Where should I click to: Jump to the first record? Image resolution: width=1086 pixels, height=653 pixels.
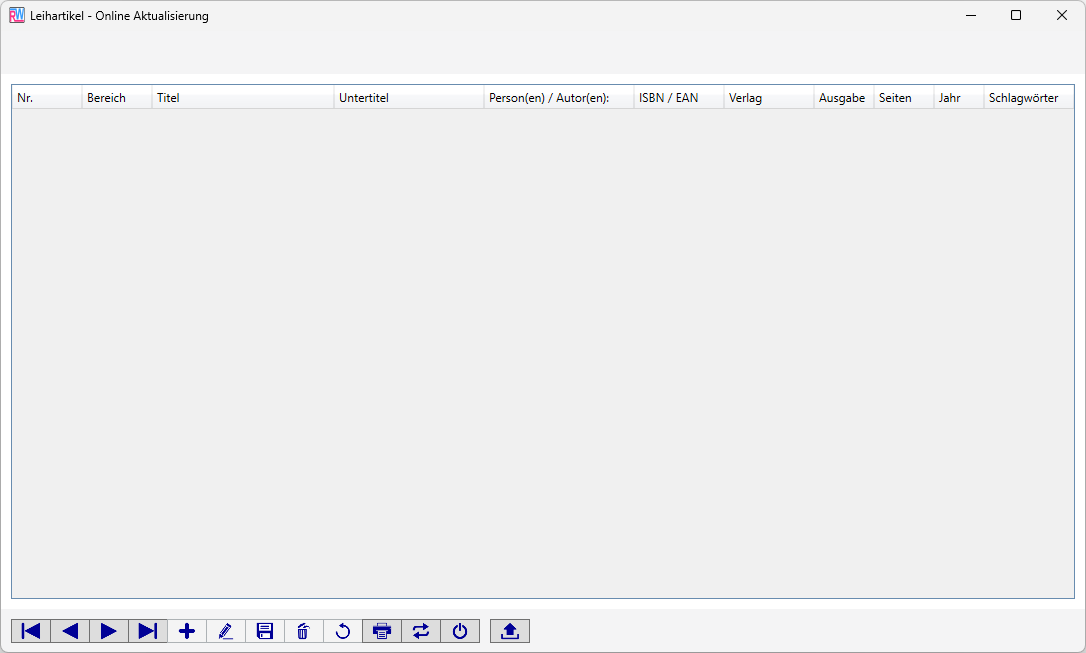click(31, 631)
